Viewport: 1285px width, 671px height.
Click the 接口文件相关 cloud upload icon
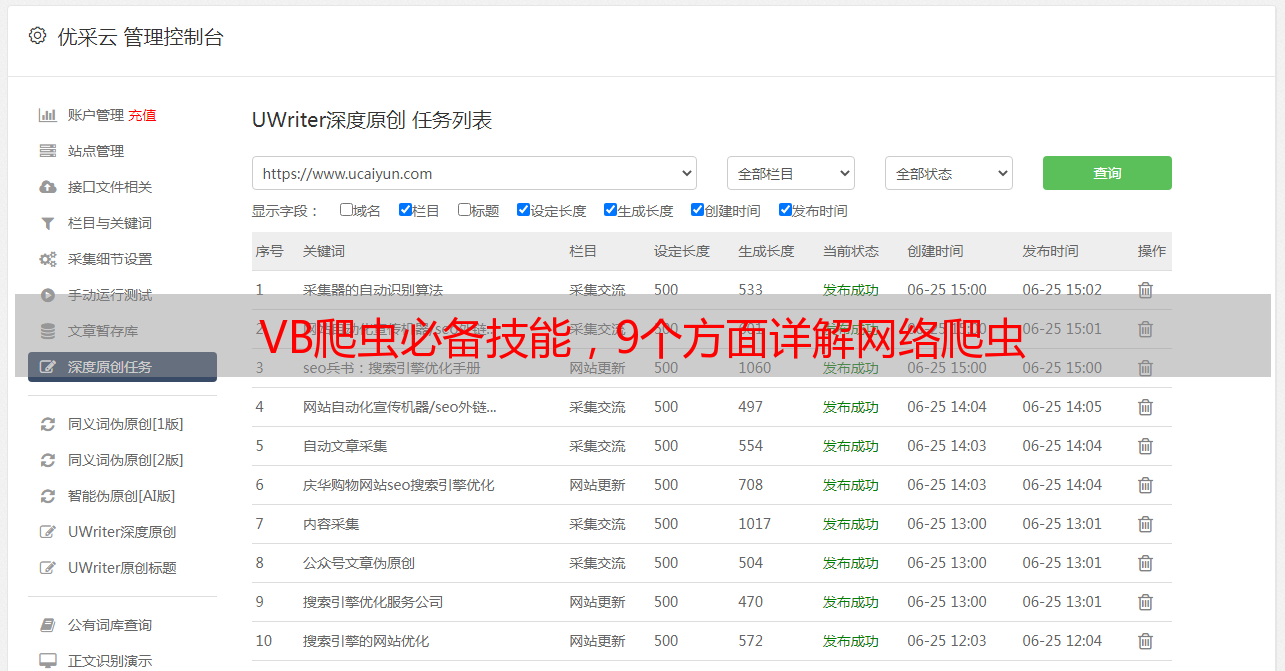tap(47, 187)
